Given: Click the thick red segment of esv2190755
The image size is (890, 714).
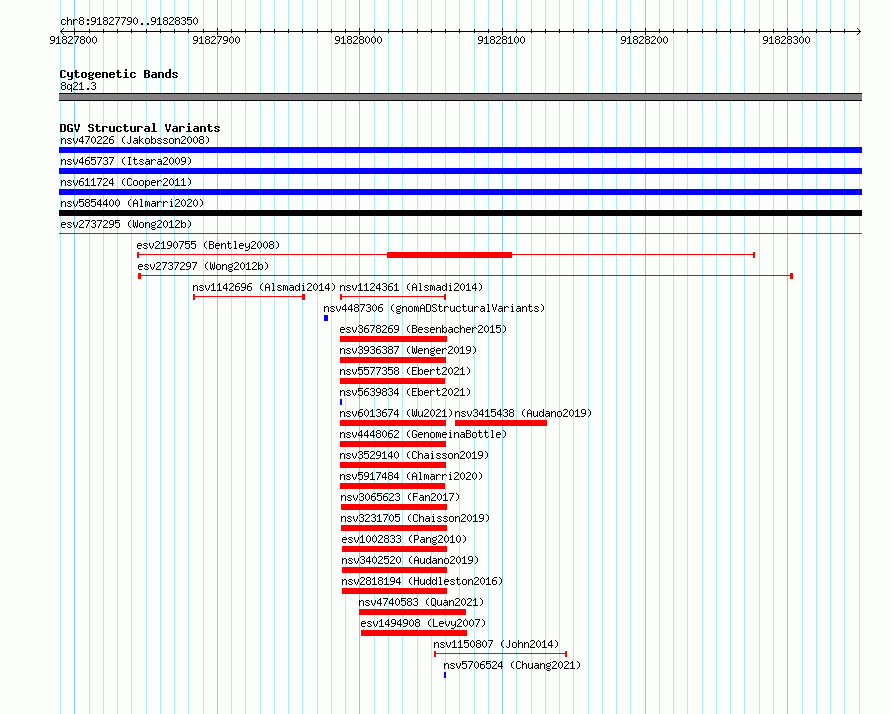Looking at the screenshot, I should [450, 255].
